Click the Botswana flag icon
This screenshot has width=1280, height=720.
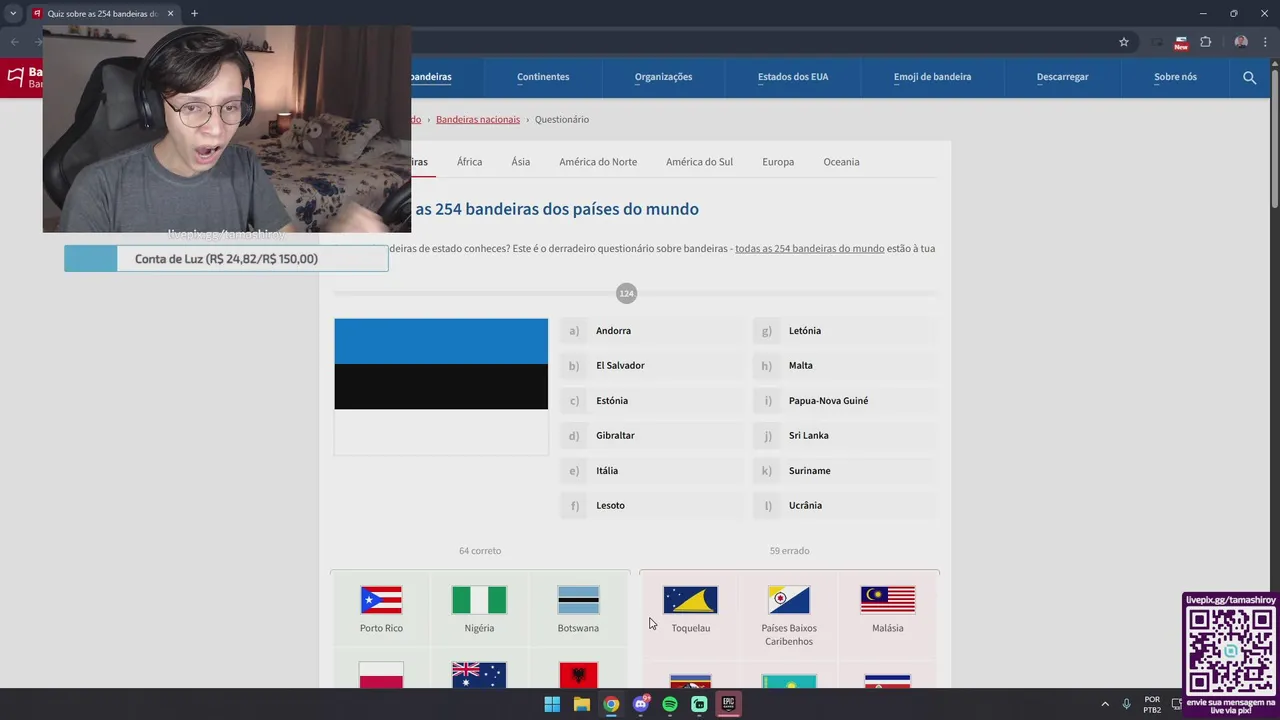pos(578,600)
